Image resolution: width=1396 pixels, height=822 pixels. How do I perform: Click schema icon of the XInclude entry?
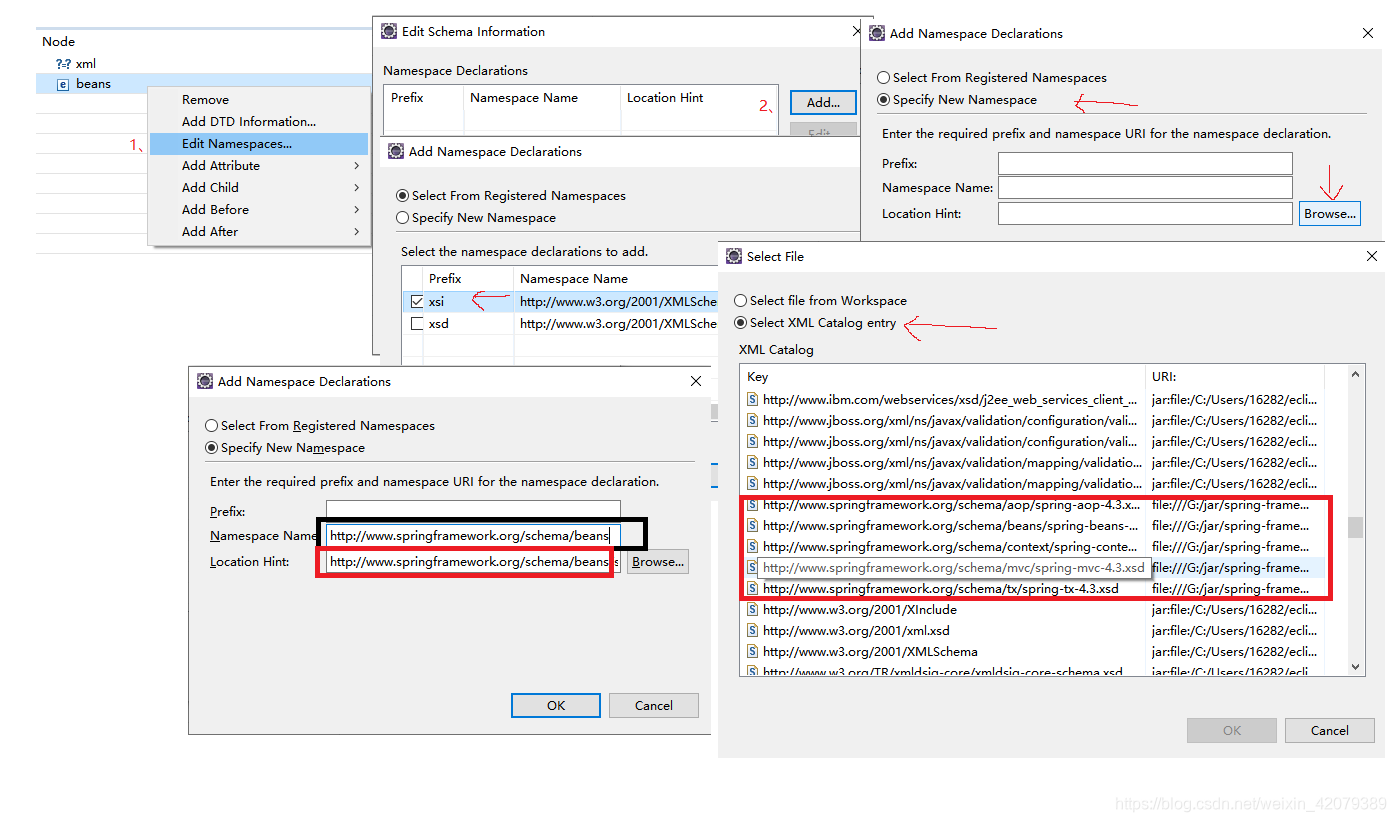753,609
